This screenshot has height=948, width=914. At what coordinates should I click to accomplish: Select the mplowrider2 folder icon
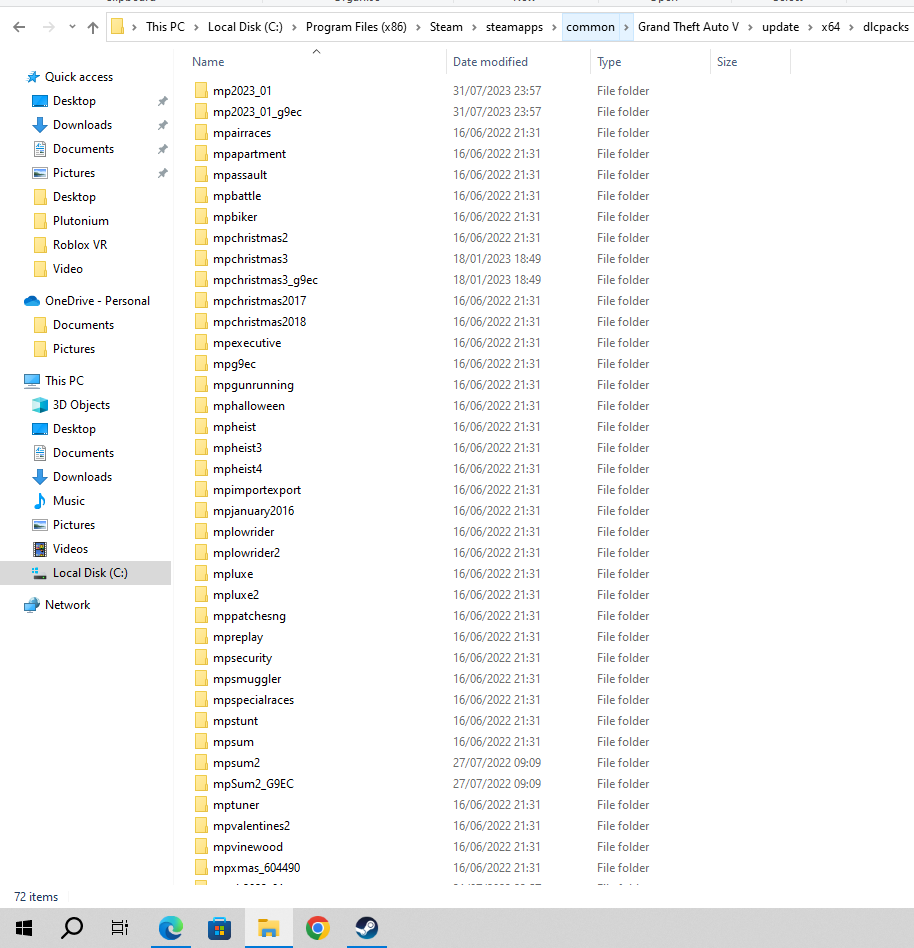click(x=201, y=553)
